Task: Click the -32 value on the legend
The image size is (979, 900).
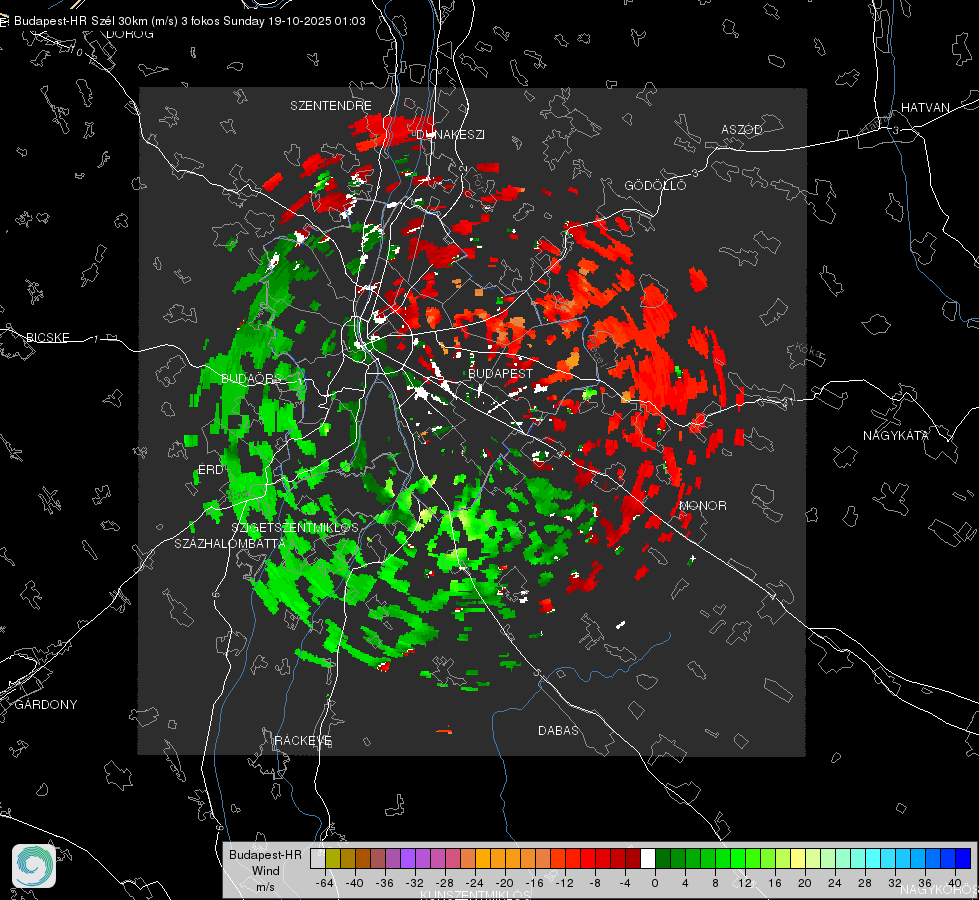Action: click(414, 883)
